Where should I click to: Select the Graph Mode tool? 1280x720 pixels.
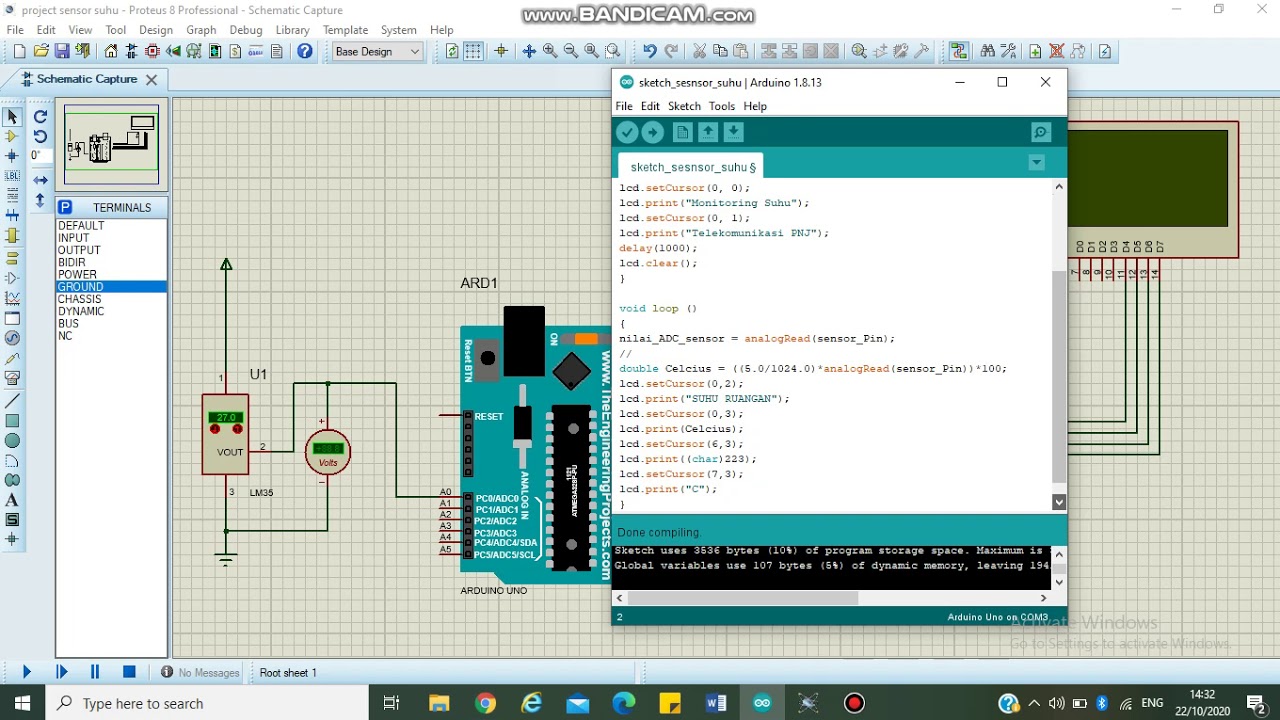12,298
